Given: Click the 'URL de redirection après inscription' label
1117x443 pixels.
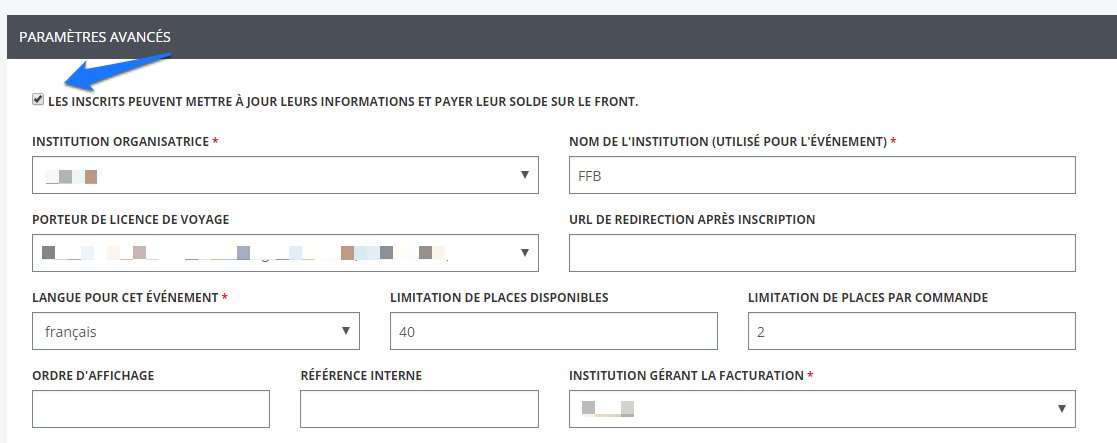Looking at the screenshot, I should [691, 220].
